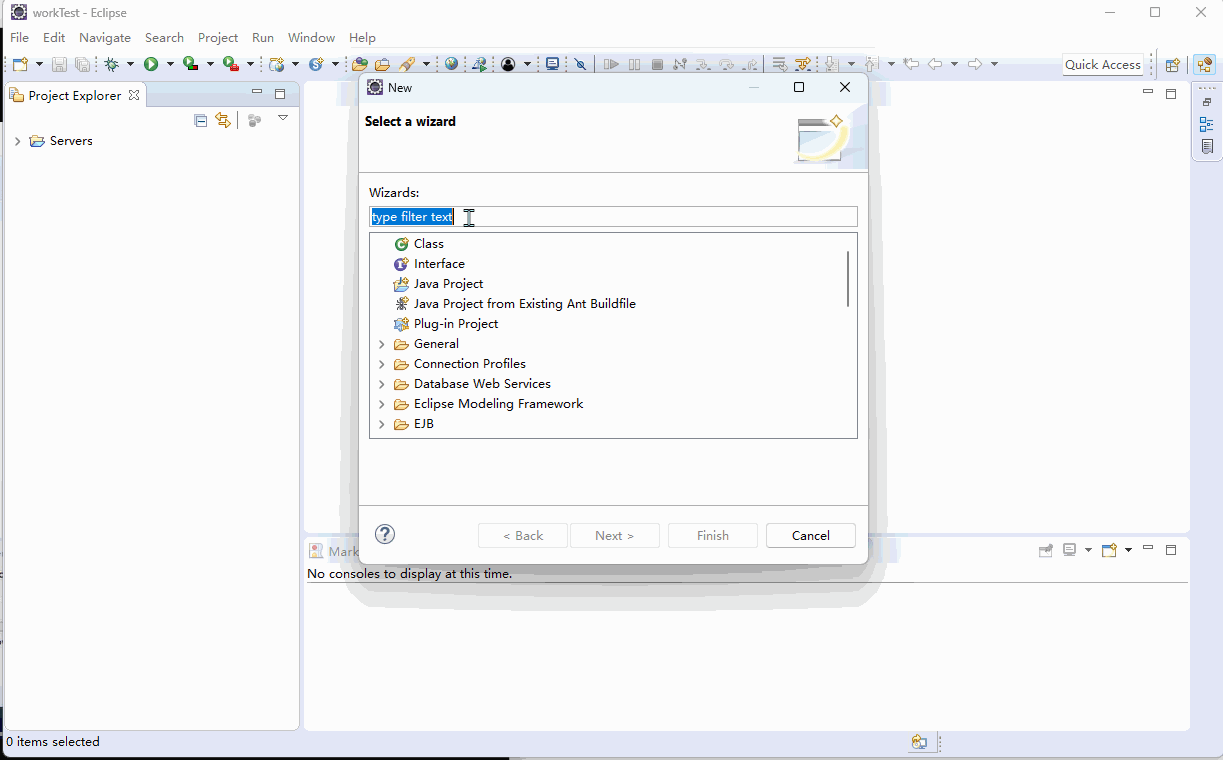
Task: Toggle Skip All Breakpoints icon
Action: (x=580, y=64)
